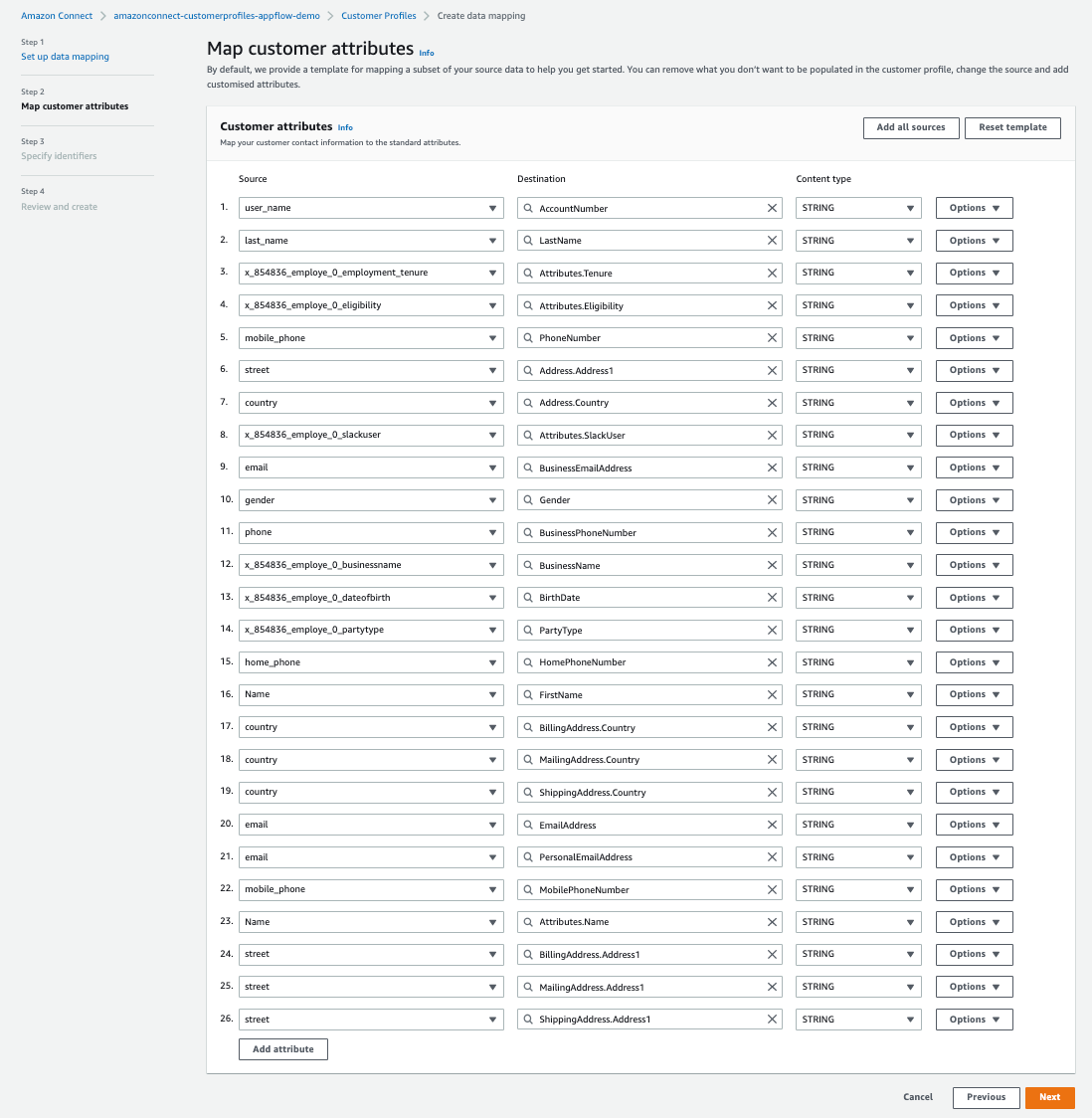Clear the PersonalEmailAddress destination

tap(772, 857)
